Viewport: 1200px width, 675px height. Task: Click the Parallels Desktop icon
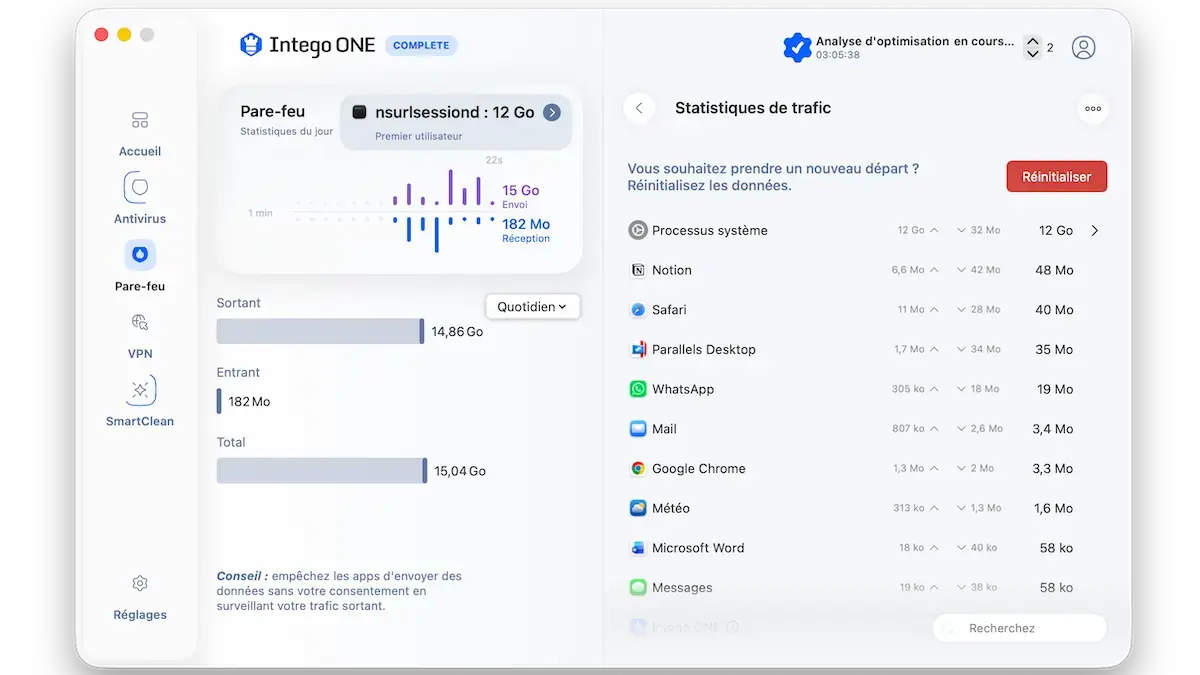click(x=638, y=349)
